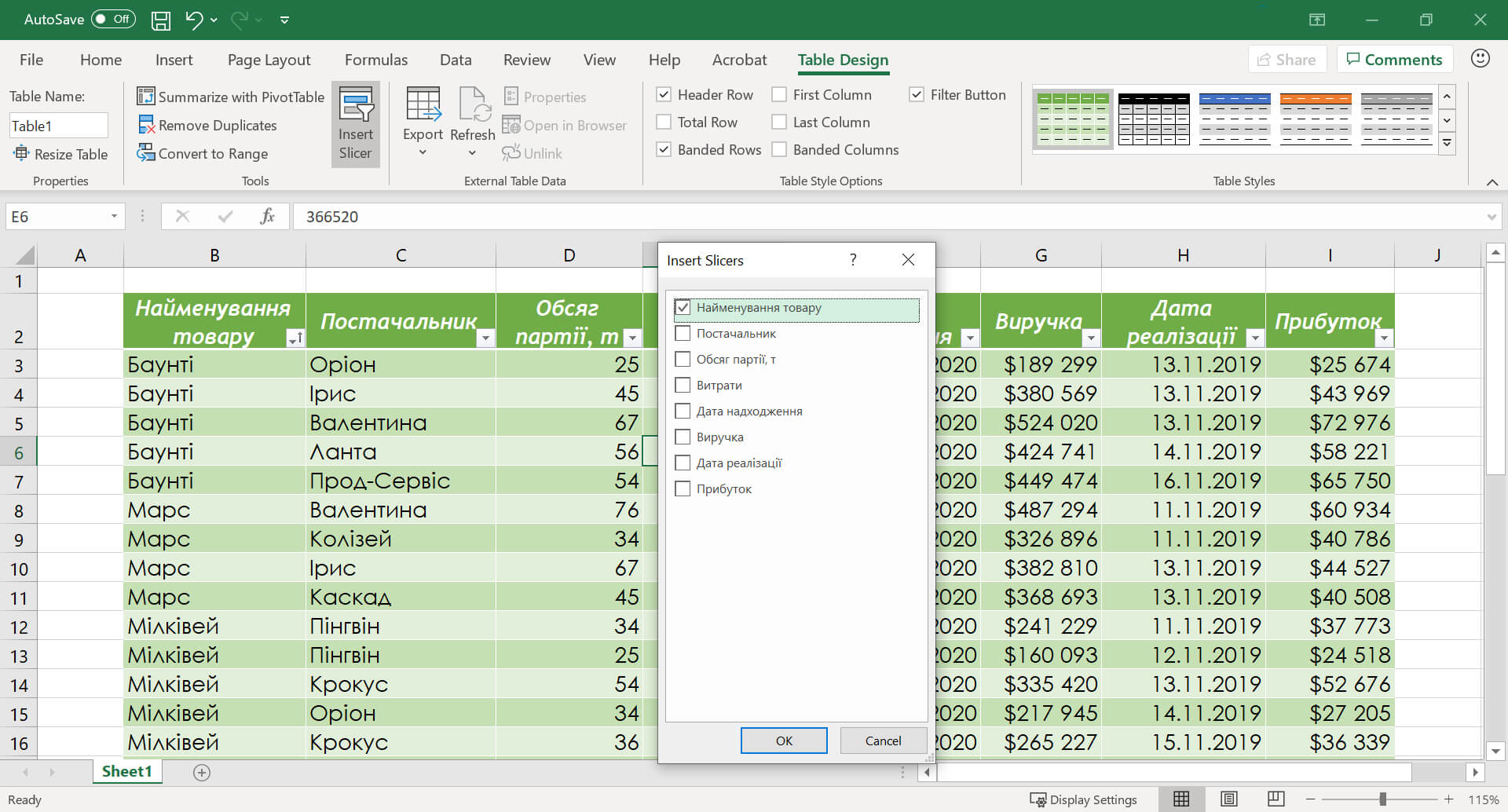
Task: Click the Resize Table icon
Action: pyautogui.click(x=21, y=154)
